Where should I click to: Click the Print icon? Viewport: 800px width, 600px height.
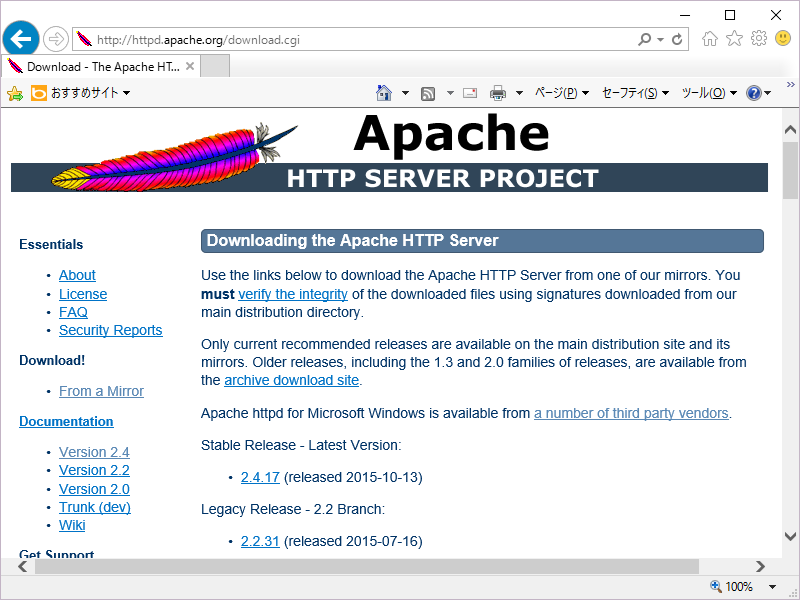(x=497, y=93)
